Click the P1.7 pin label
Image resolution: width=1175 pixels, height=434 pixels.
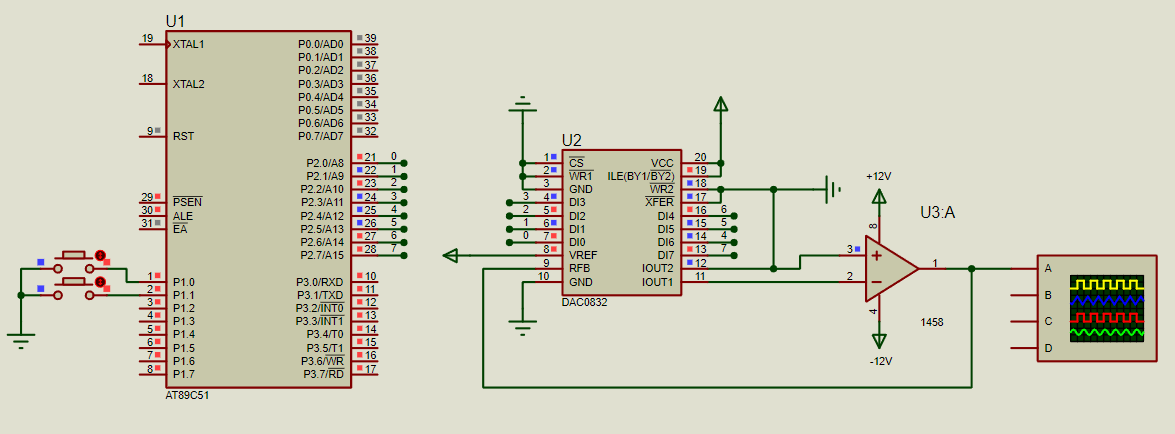click(184, 373)
